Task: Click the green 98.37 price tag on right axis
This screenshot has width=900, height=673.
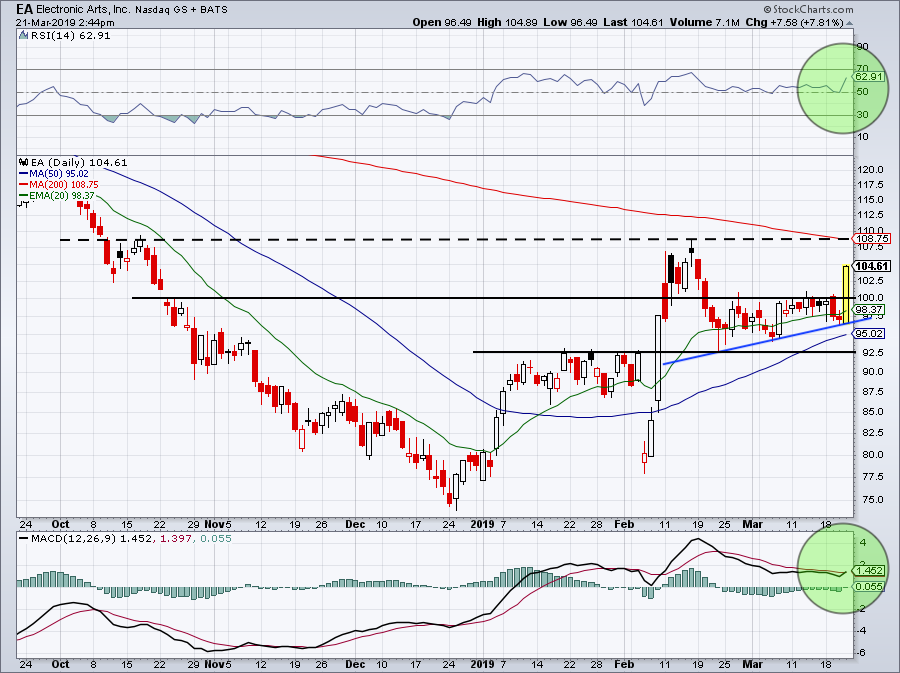Action: pyautogui.click(x=869, y=309)
